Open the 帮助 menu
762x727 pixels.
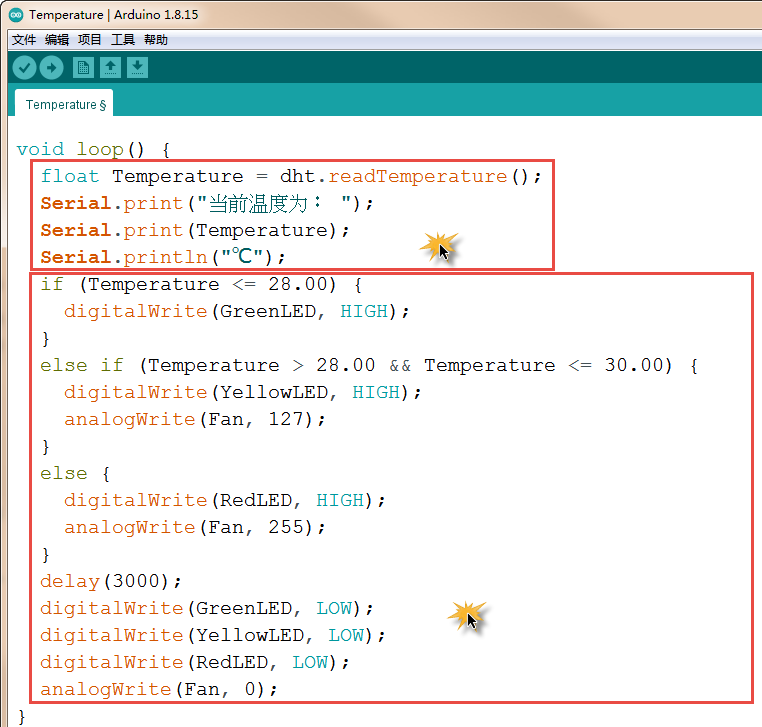click(156, 40)
